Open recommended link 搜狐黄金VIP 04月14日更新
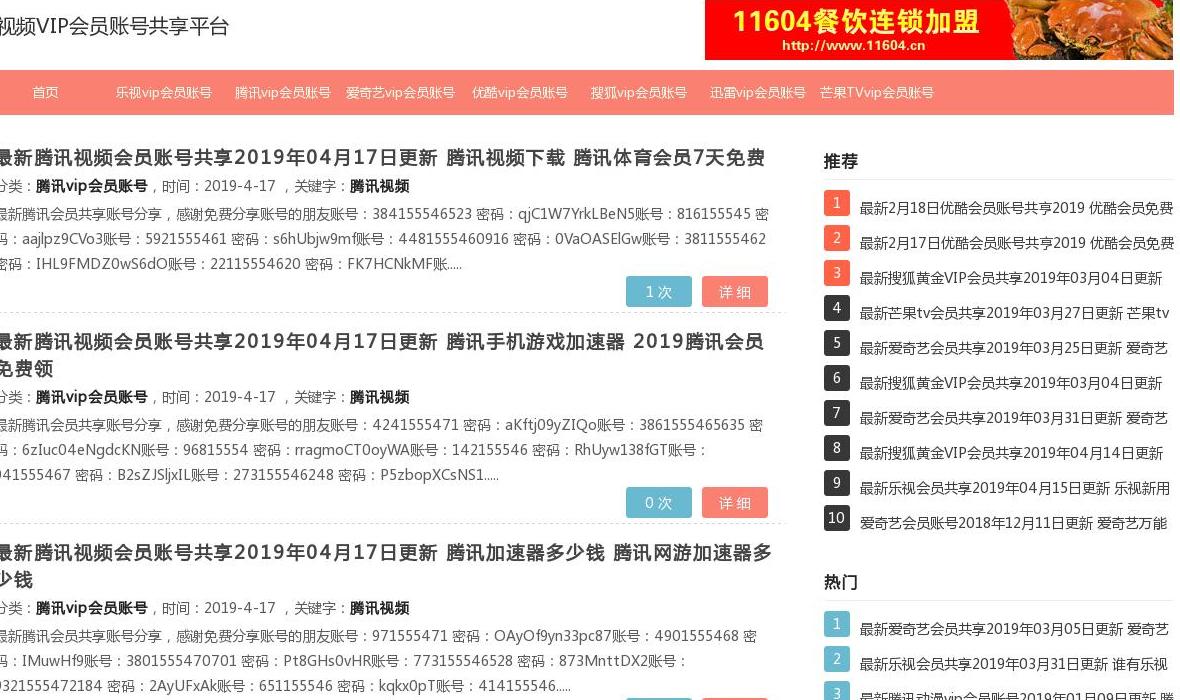Image resolution: width=1180 pixels, height=700 pixels. 1011,453
